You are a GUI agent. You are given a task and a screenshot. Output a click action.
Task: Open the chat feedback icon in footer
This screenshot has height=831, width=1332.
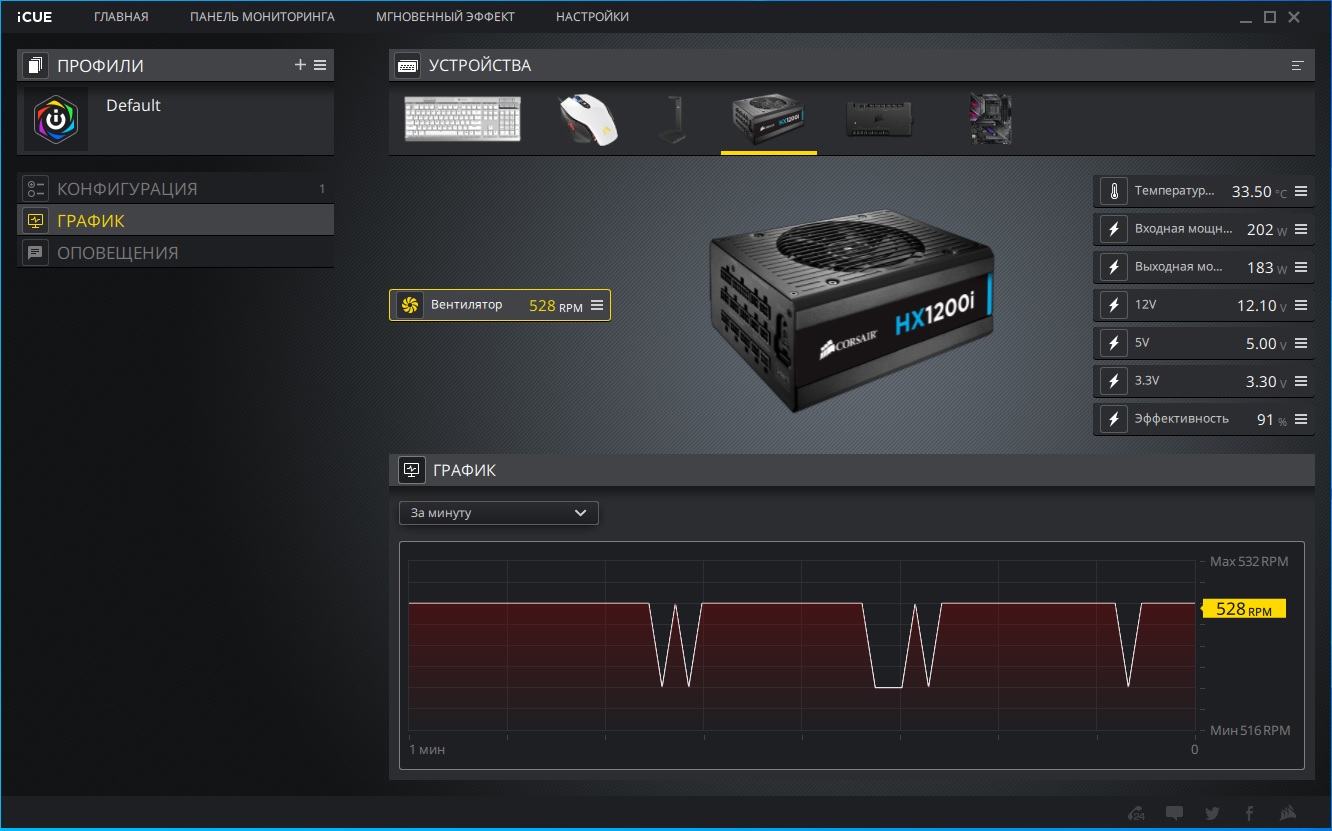click(x=1175, y=813)
